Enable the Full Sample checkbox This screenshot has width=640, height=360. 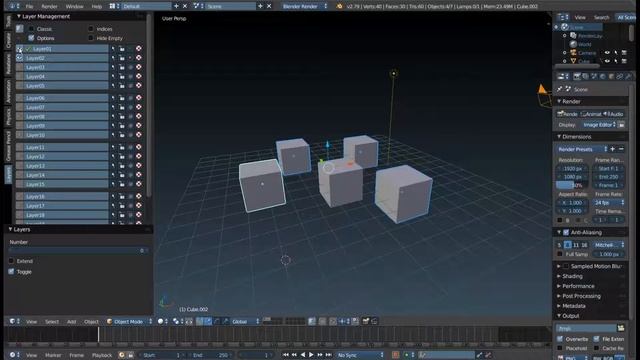point(560,254)
